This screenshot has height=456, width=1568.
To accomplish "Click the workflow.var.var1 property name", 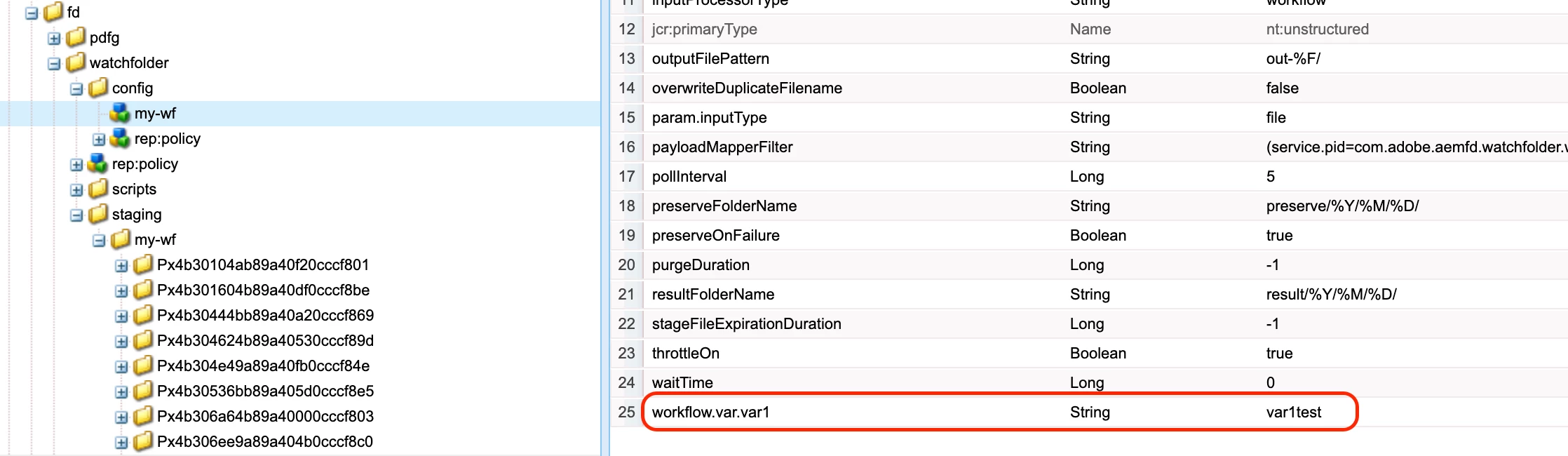I will (710, 413).
